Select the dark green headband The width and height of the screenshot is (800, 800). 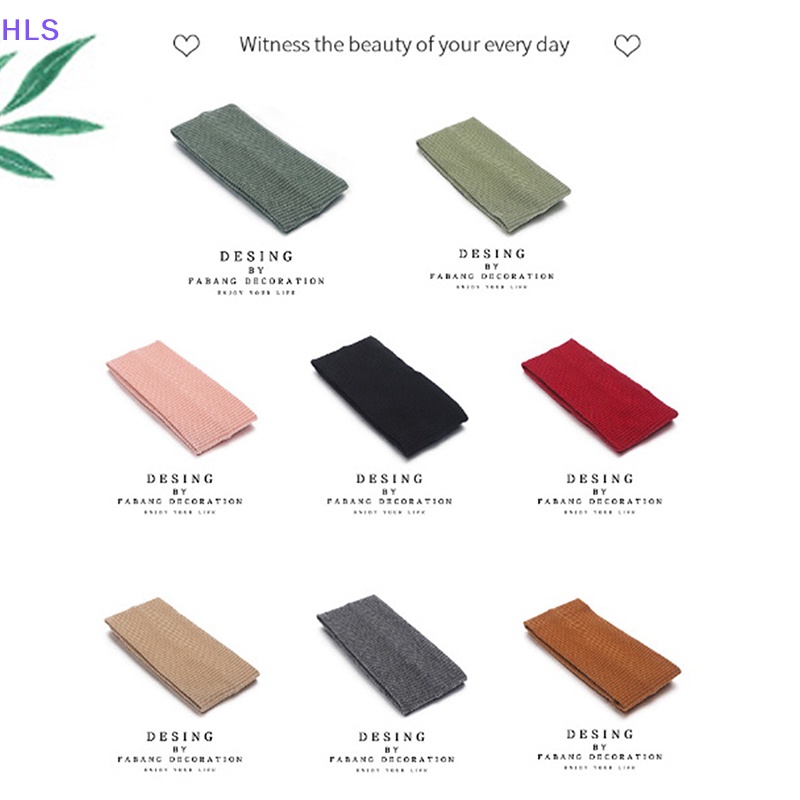tap(259, 168)
